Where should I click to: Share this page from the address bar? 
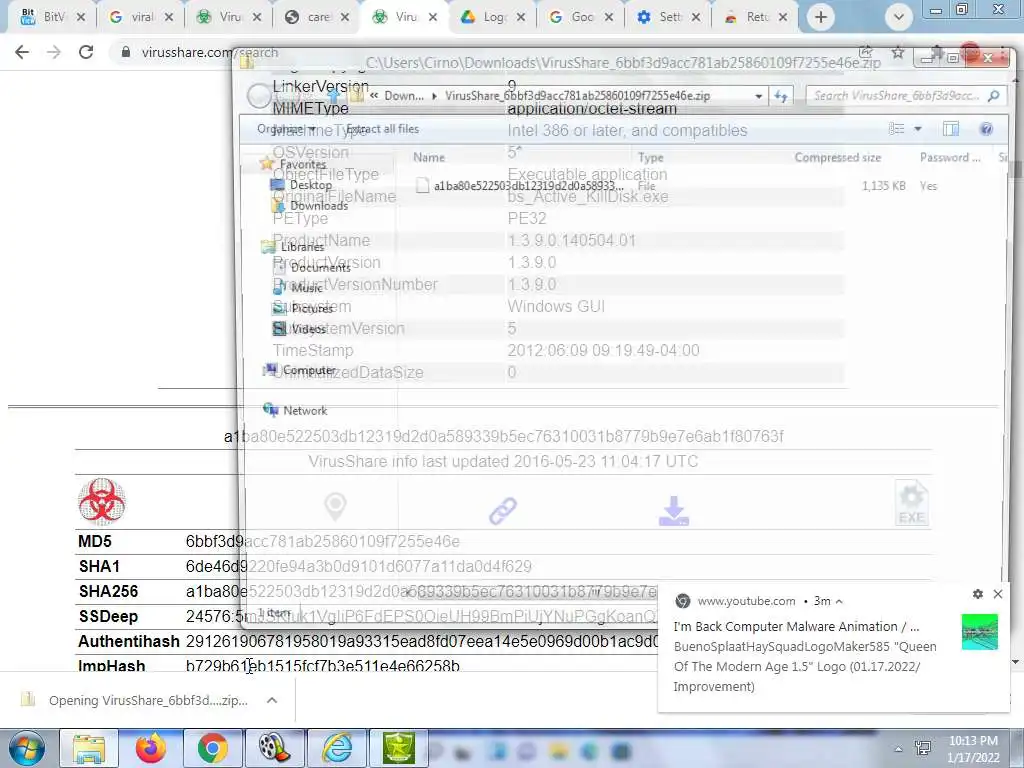pyautogui.click(x=866, y=52)
